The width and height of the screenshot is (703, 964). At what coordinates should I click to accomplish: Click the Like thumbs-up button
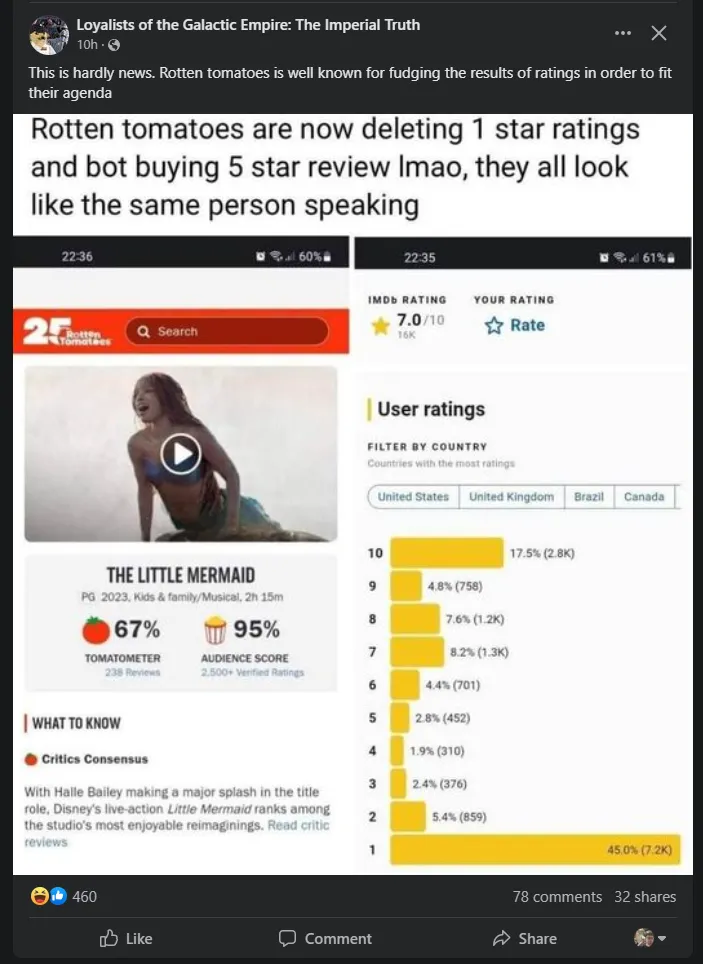click(126, 938)
